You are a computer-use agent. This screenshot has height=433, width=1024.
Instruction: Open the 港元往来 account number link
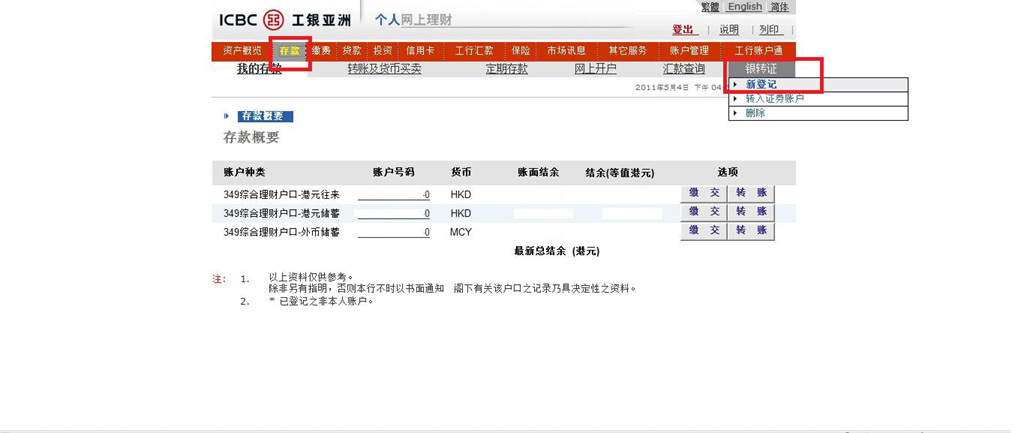click(394, 195)
